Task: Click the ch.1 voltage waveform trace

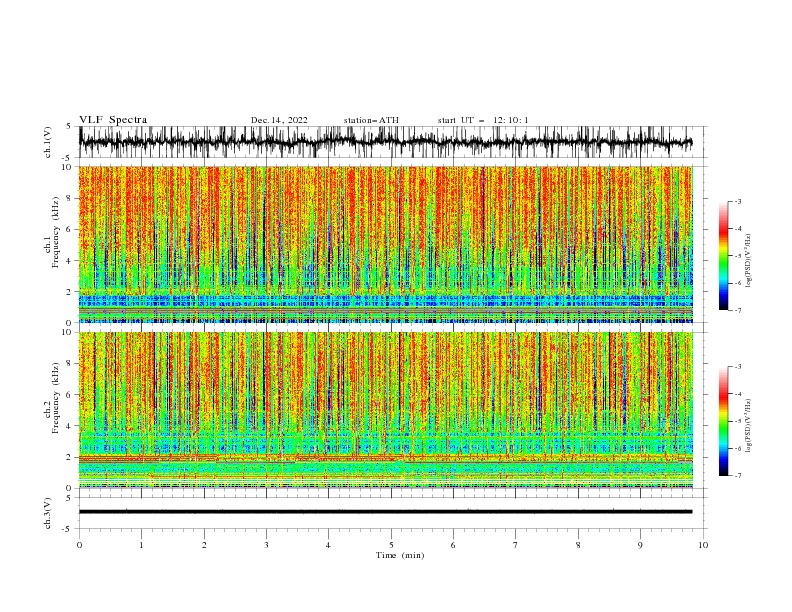Action: [385, 142]
